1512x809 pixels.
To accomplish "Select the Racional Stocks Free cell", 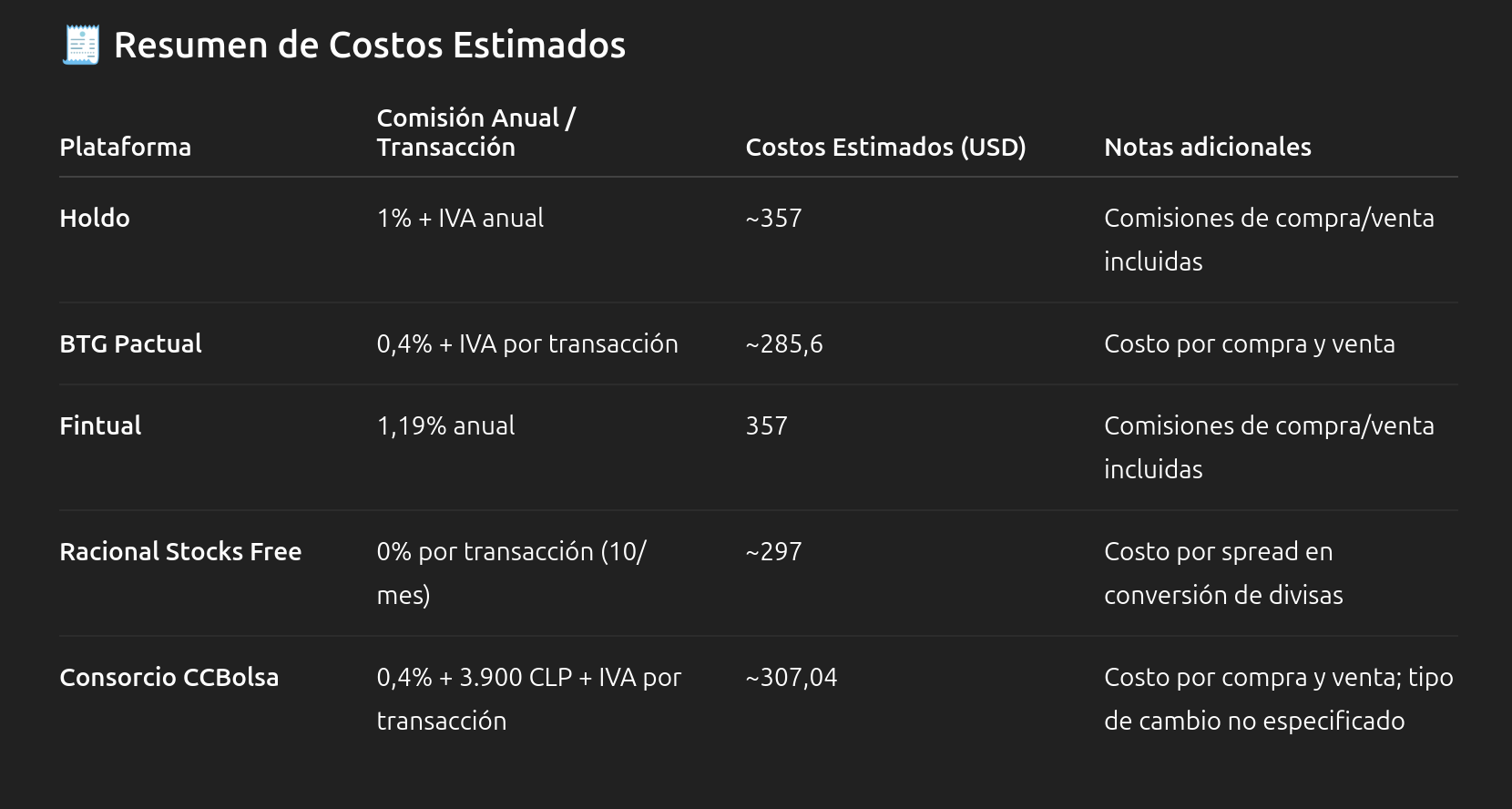I will [180, 551].
